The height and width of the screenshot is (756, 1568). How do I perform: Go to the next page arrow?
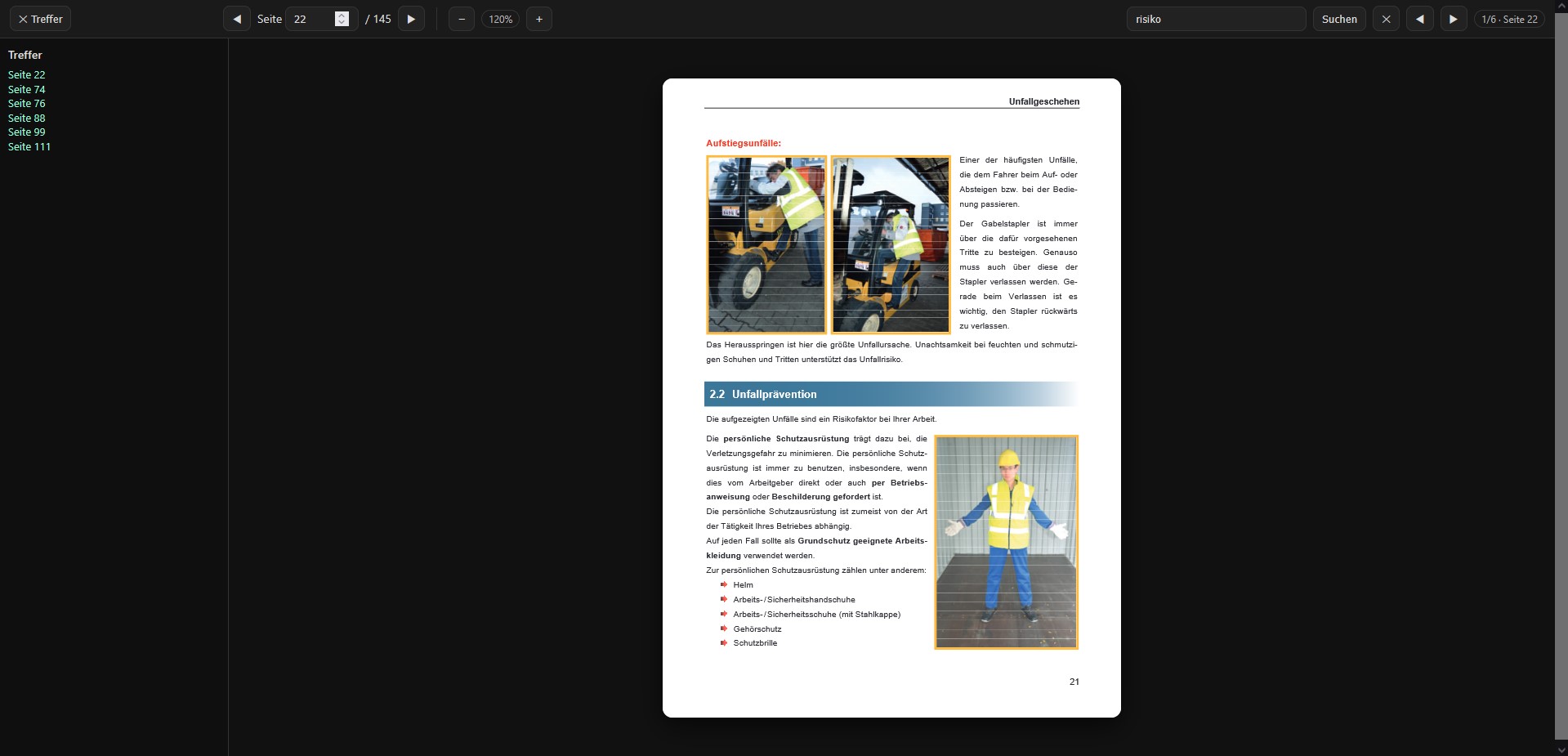tap(411, 19)
